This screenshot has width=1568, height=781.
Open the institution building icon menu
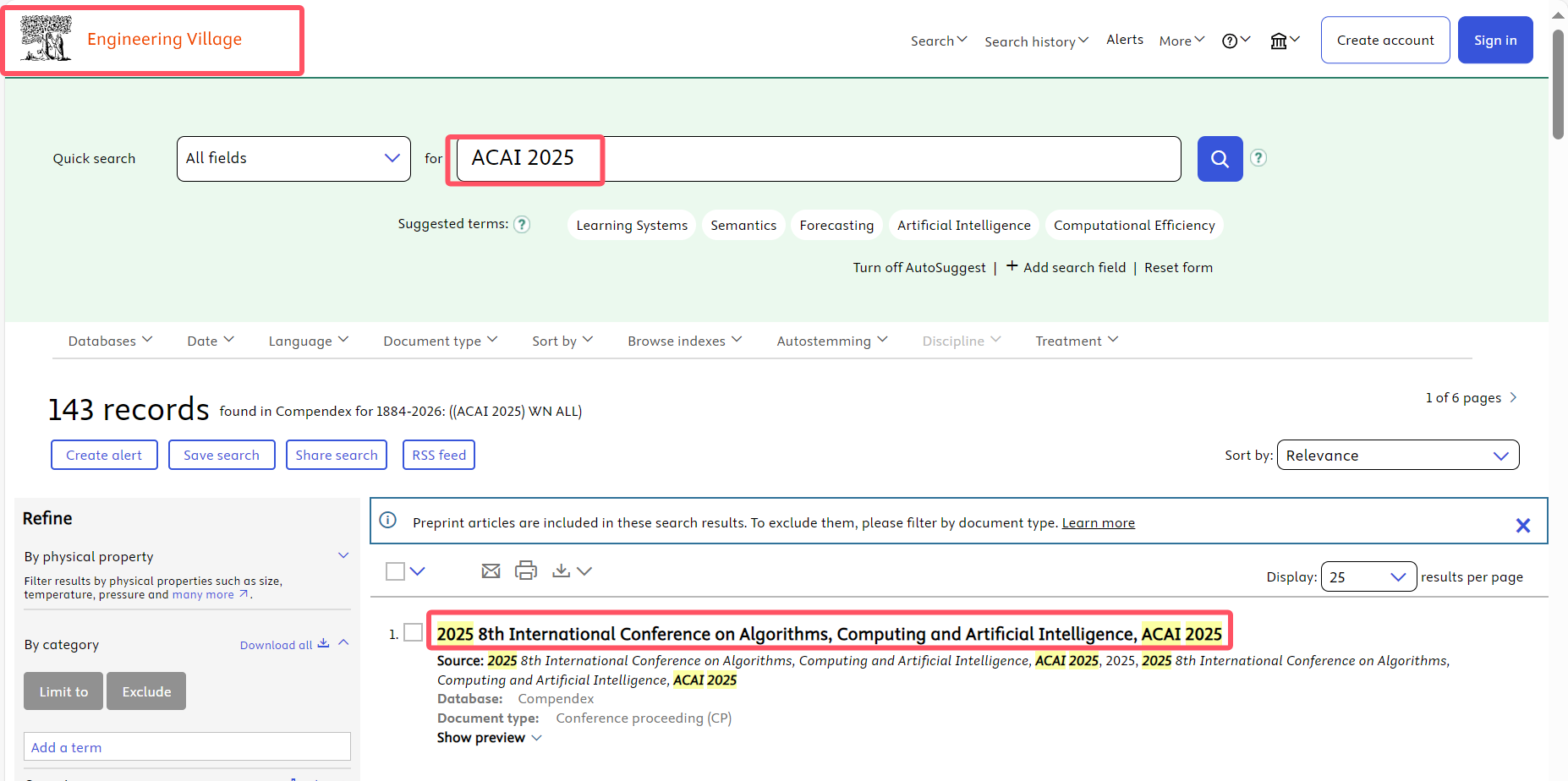(x=1285, y=41)
